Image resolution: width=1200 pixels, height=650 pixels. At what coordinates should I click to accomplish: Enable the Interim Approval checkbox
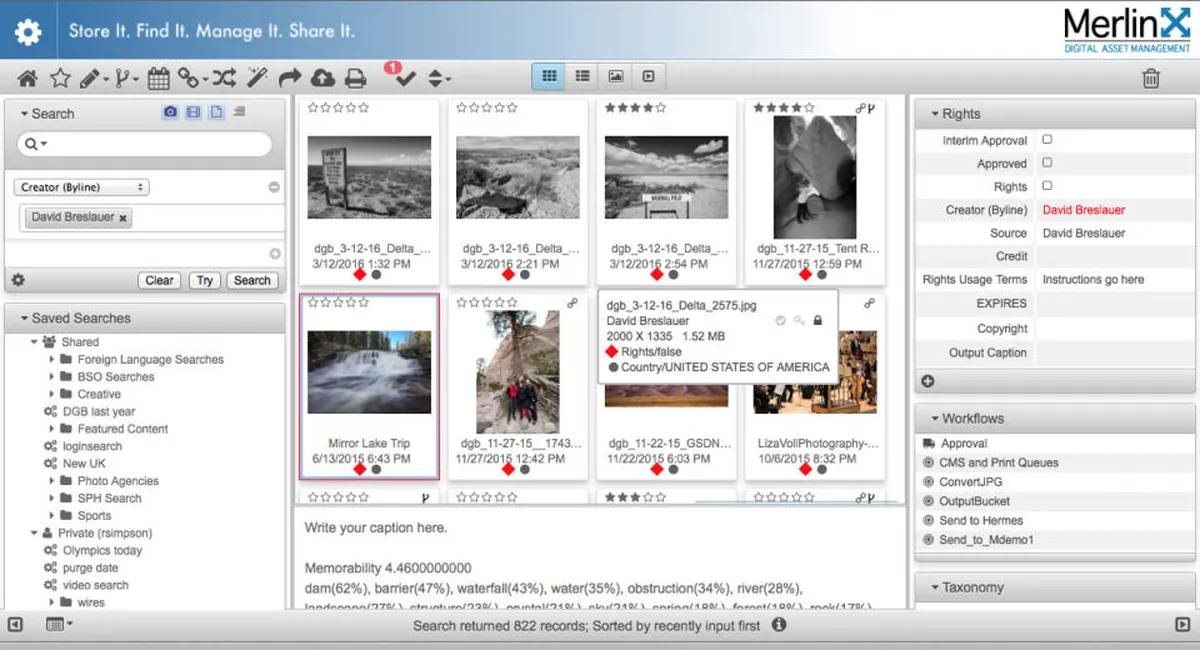tap(1047, 140)
